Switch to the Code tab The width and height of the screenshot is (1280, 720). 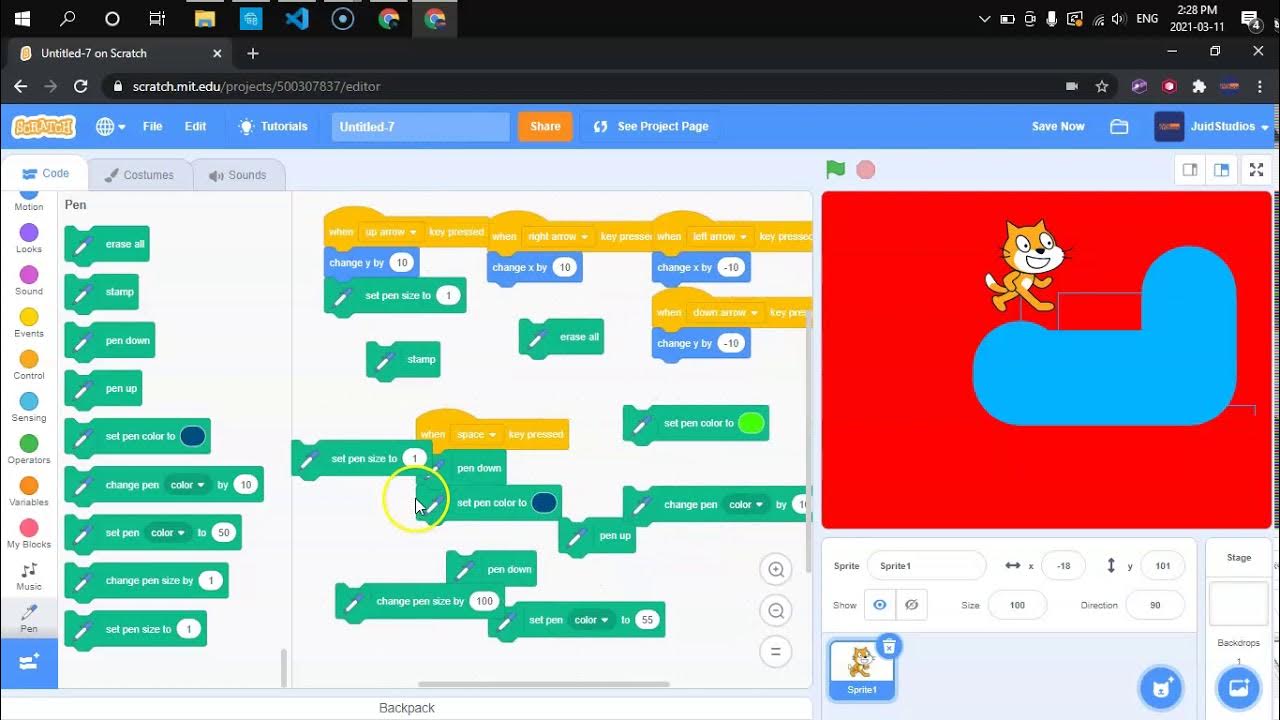(46, 173)
